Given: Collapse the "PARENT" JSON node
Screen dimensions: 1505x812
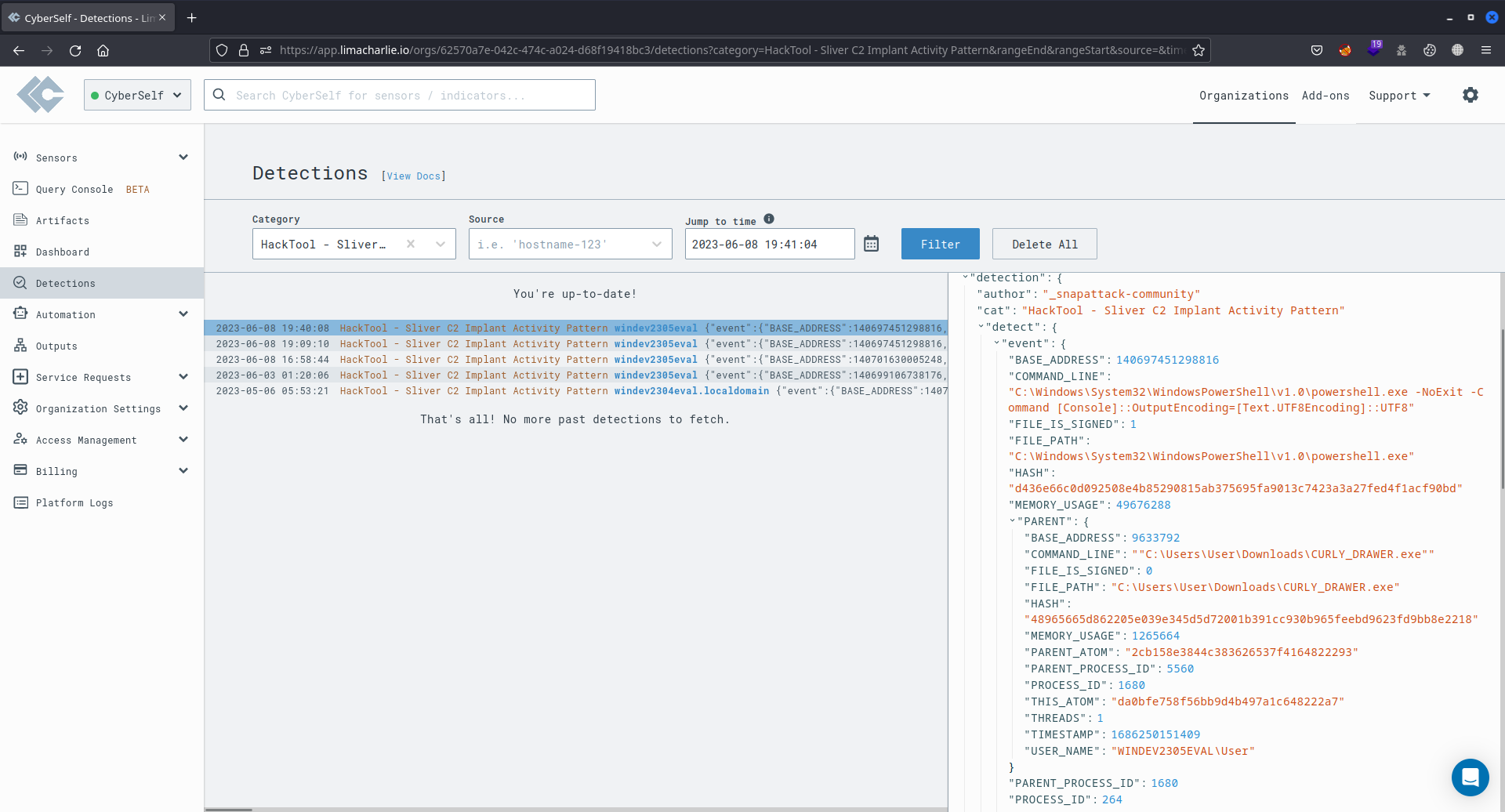Looking at the screenshot, I should tap(1013, 521).
